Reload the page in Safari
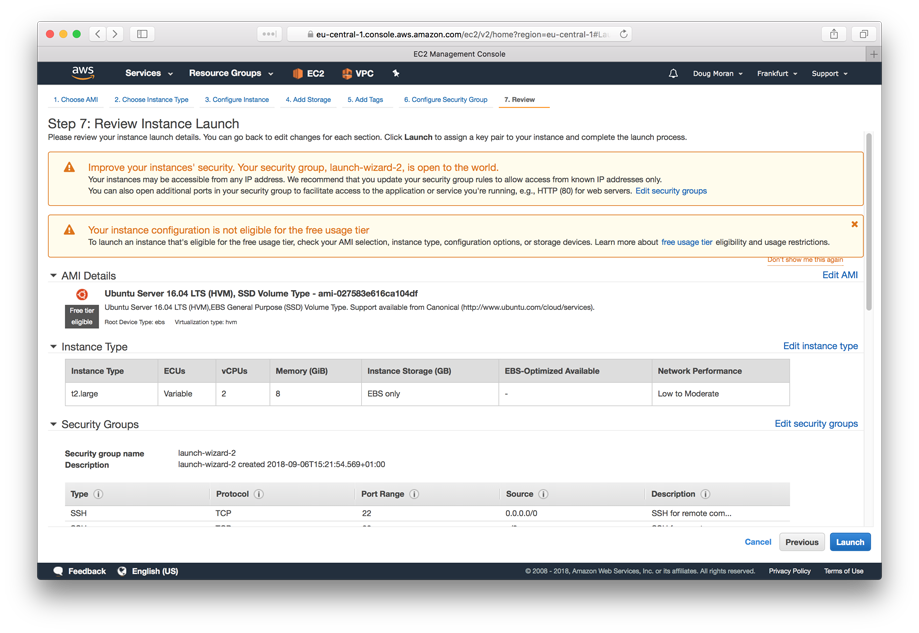This screenshot has height=633, width=919. pyautogui.click(x=624, y=34)
